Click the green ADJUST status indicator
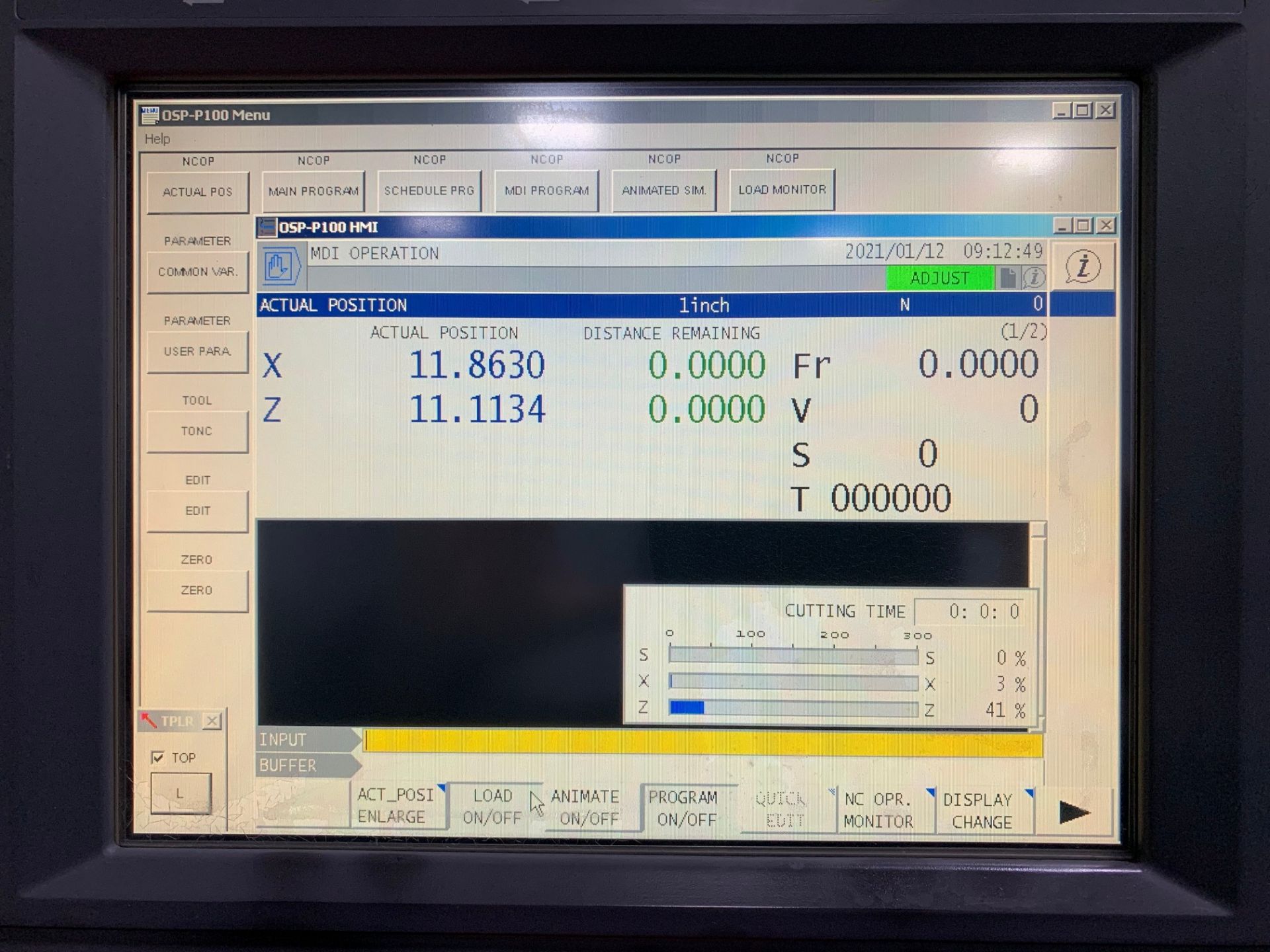 point(940,278)
